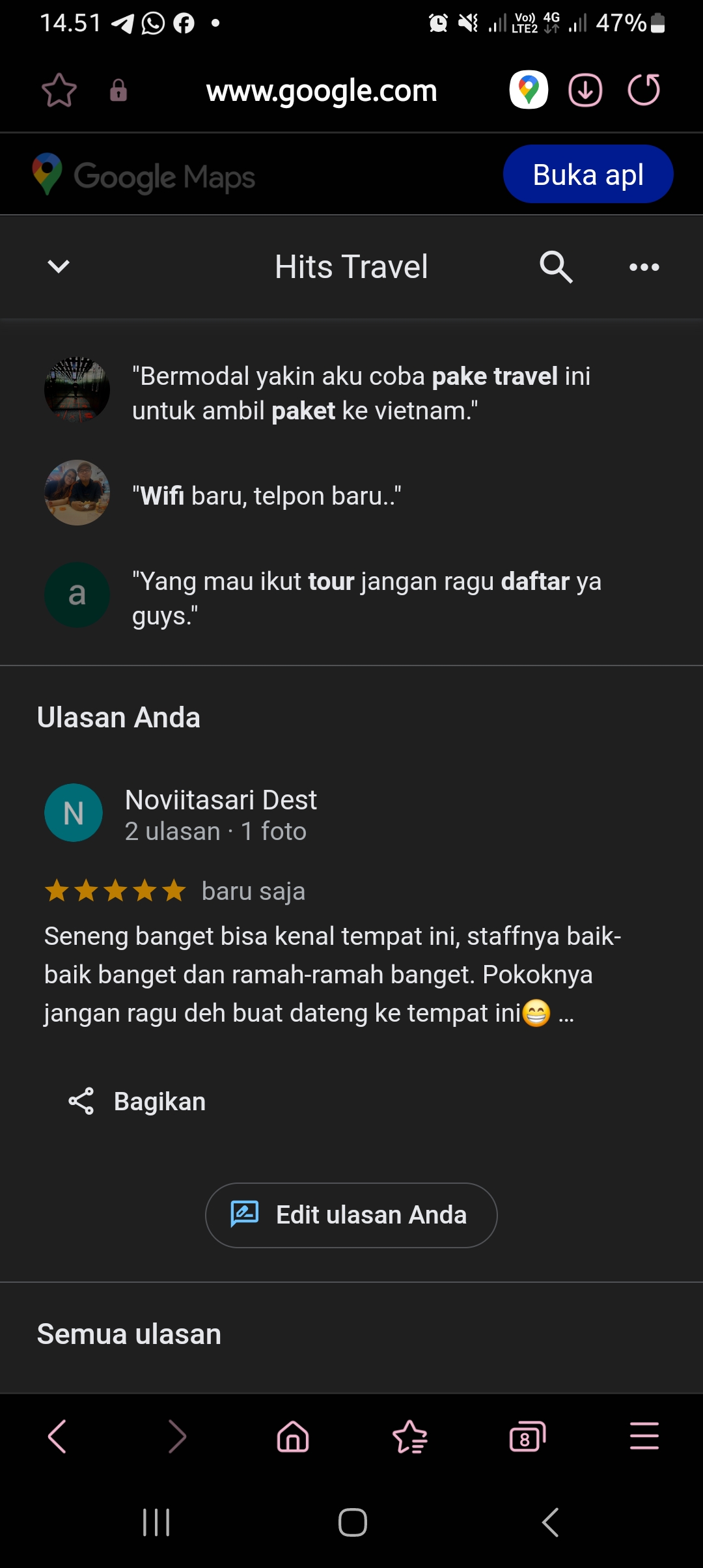Open Android recent apps button
Screen dimensions: 703x1568
point(156,1522)
